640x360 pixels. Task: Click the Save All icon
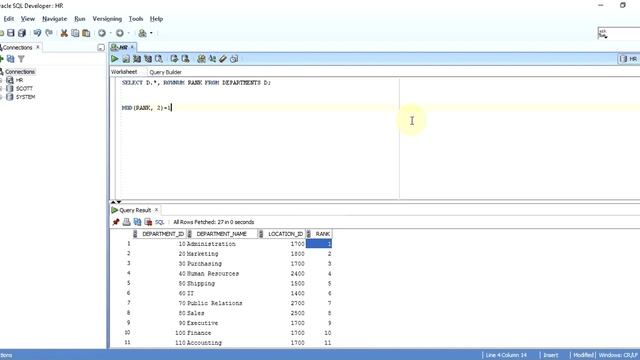[x=22, y=33]
